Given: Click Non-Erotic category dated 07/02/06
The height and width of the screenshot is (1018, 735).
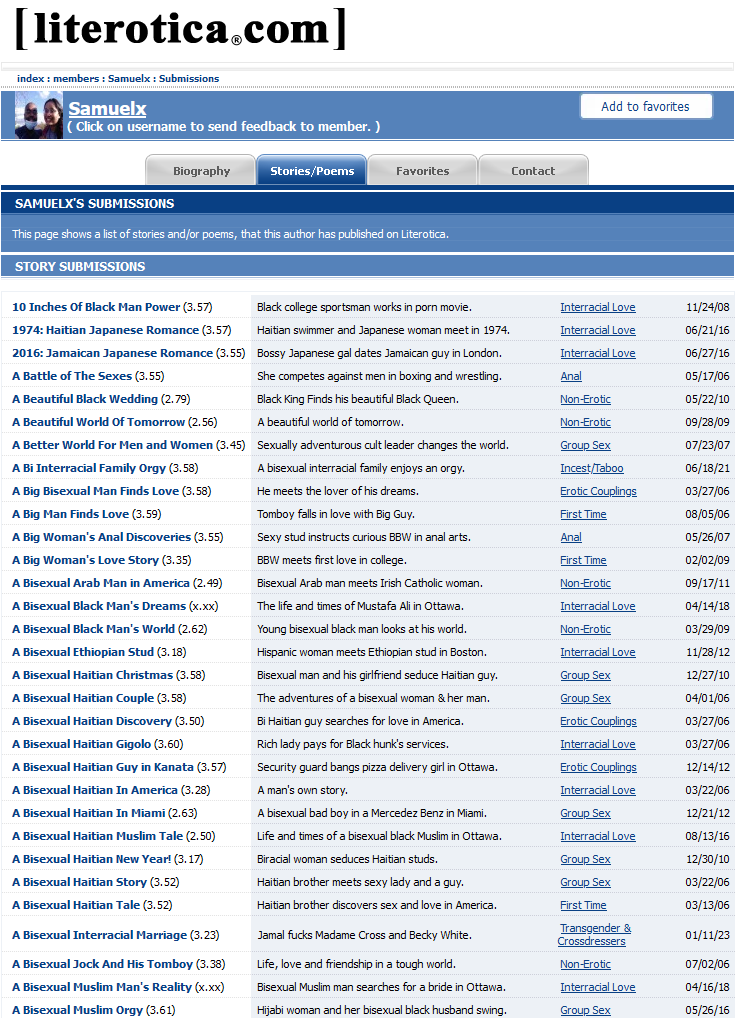Looking at the screenshot, I should pyautogui.click(x=585, y=964).
